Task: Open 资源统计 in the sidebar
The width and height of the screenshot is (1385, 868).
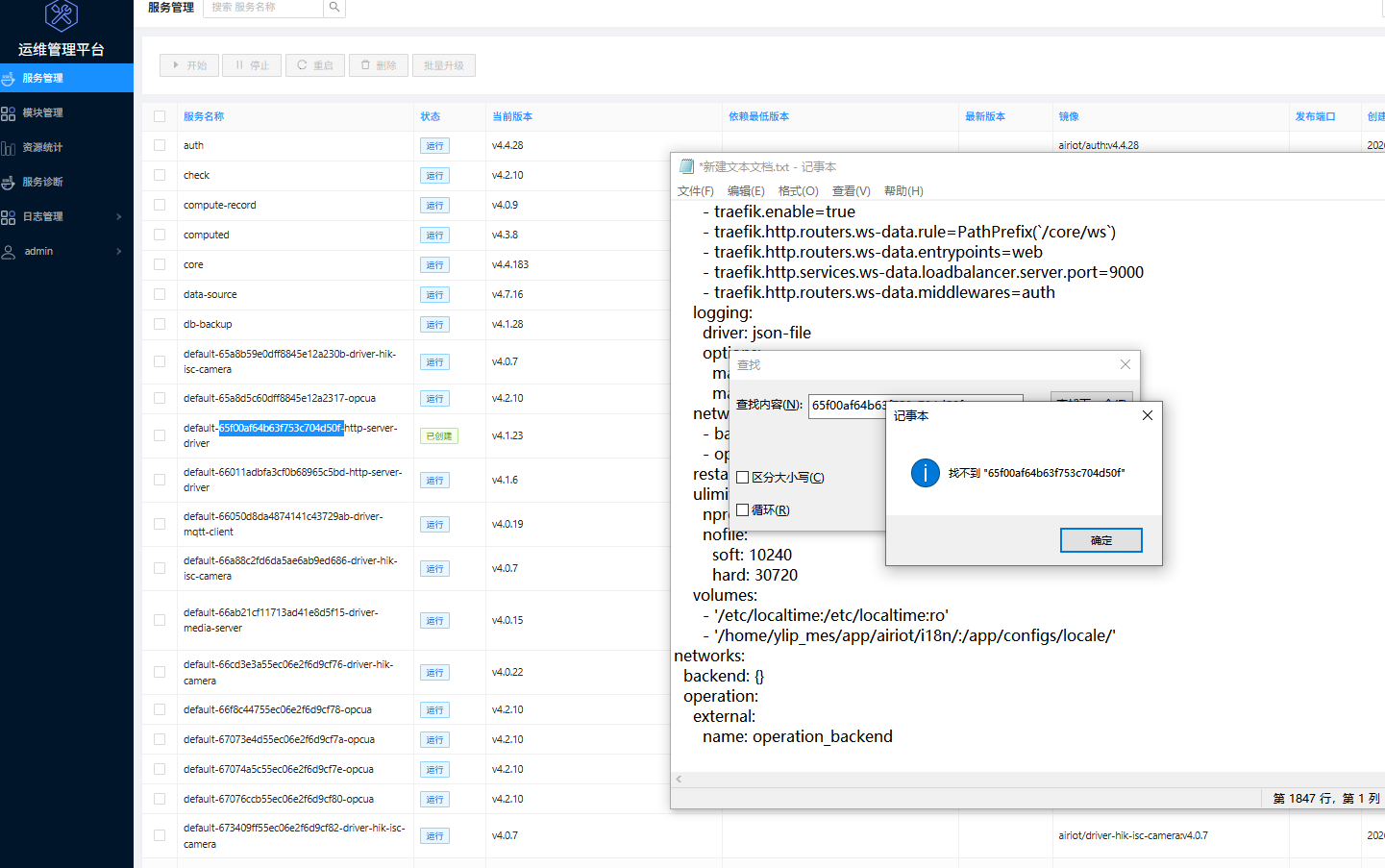Action: [x=66, y=147]
